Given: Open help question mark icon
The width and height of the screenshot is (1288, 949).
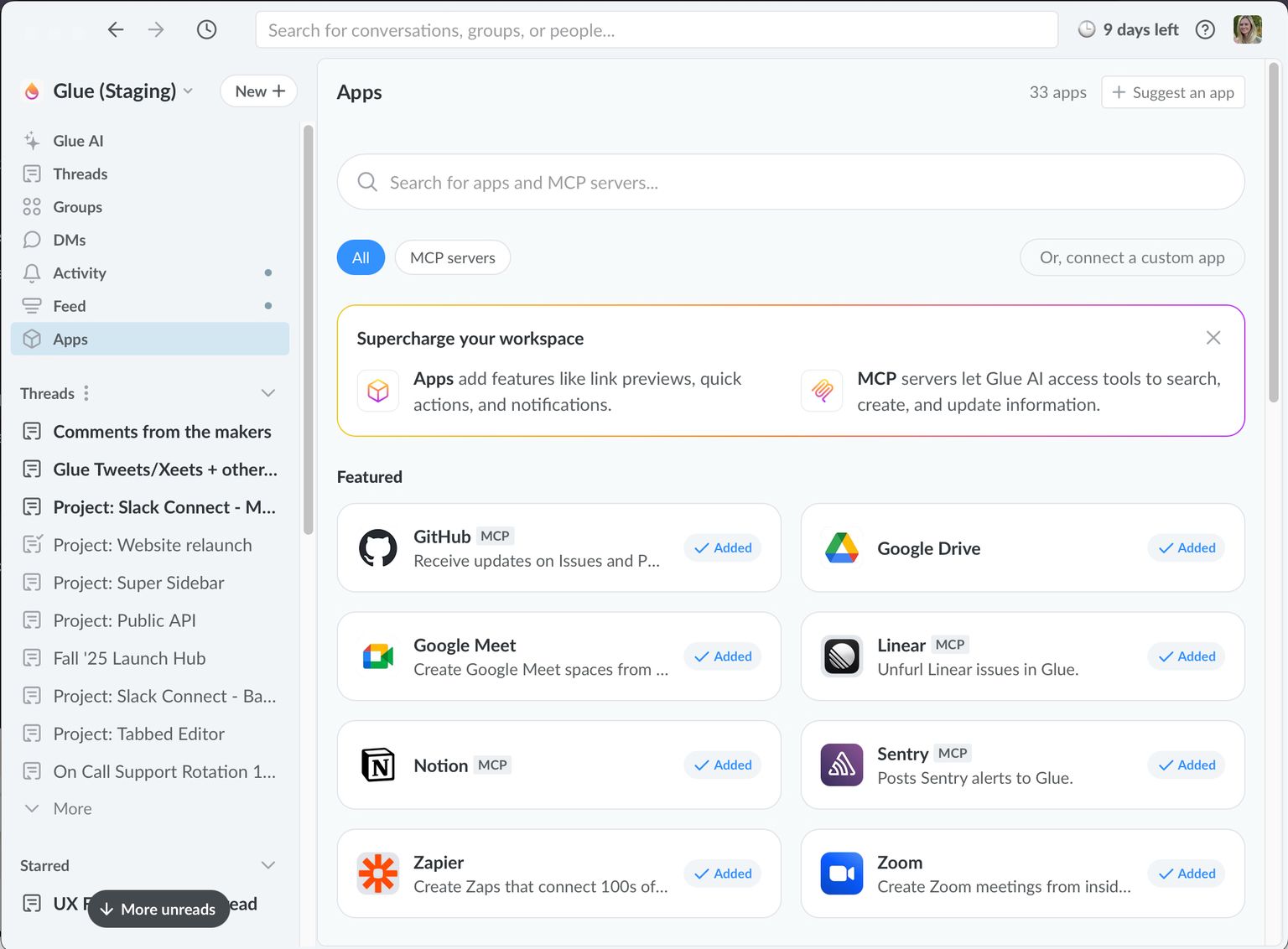Looking at the screenshot, I should coord(1205,30).
